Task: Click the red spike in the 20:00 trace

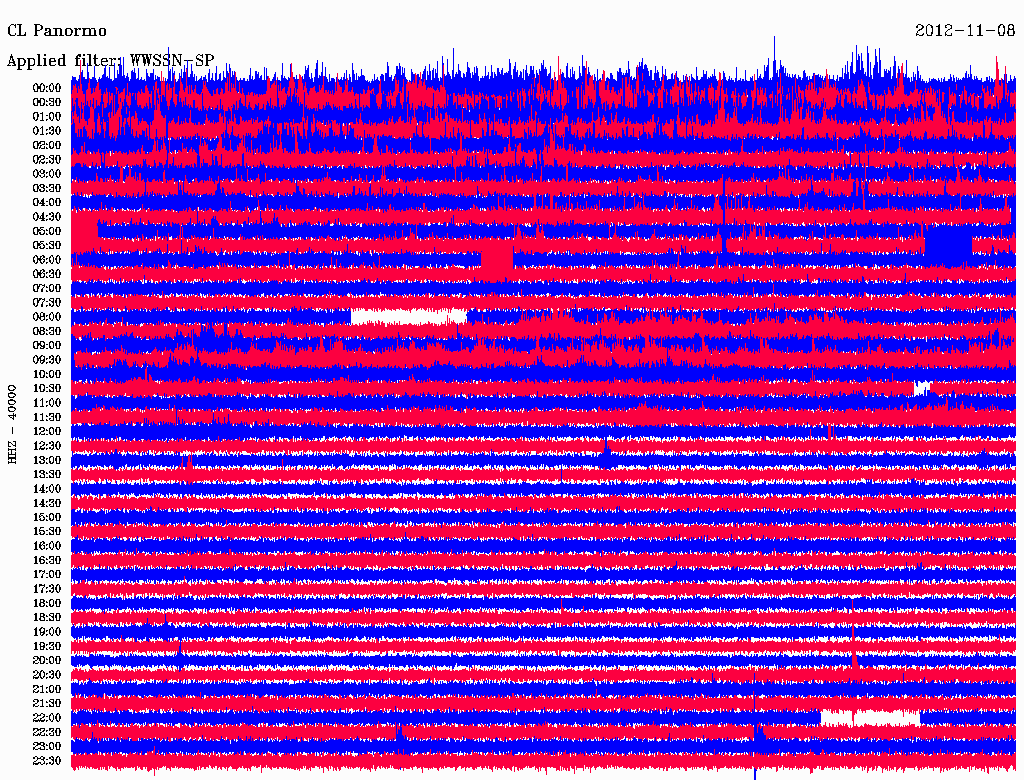Action: 855,660
